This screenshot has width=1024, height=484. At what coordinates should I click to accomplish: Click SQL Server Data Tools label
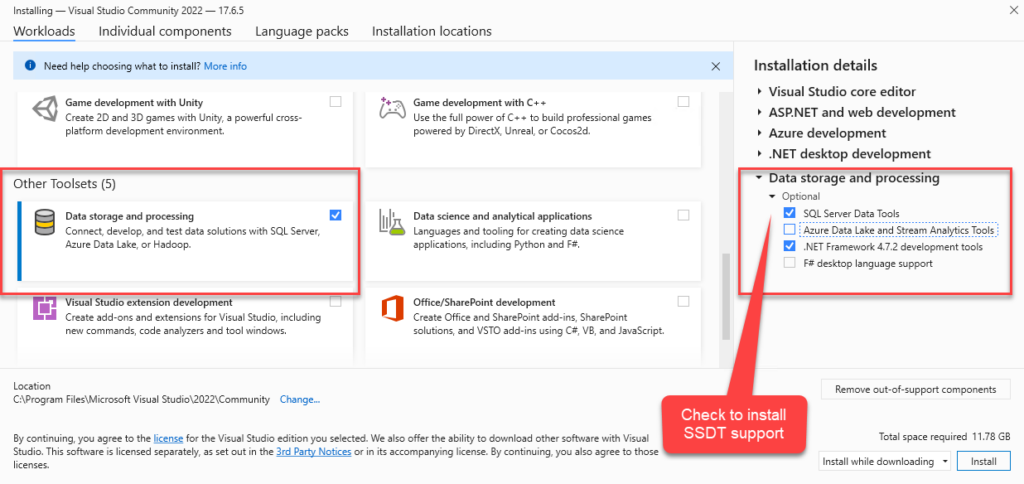click(851, 213)
